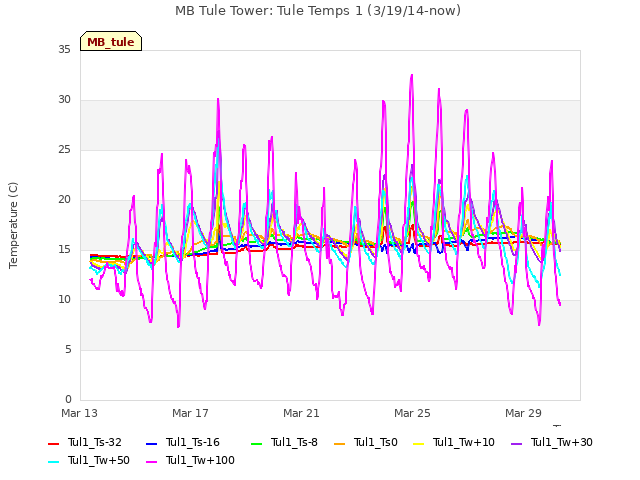Image resolution: width=640 pixels, height=480 pixels.
Task: Click the Mar 21 x-axis tick label
Action: pos(301,413)
